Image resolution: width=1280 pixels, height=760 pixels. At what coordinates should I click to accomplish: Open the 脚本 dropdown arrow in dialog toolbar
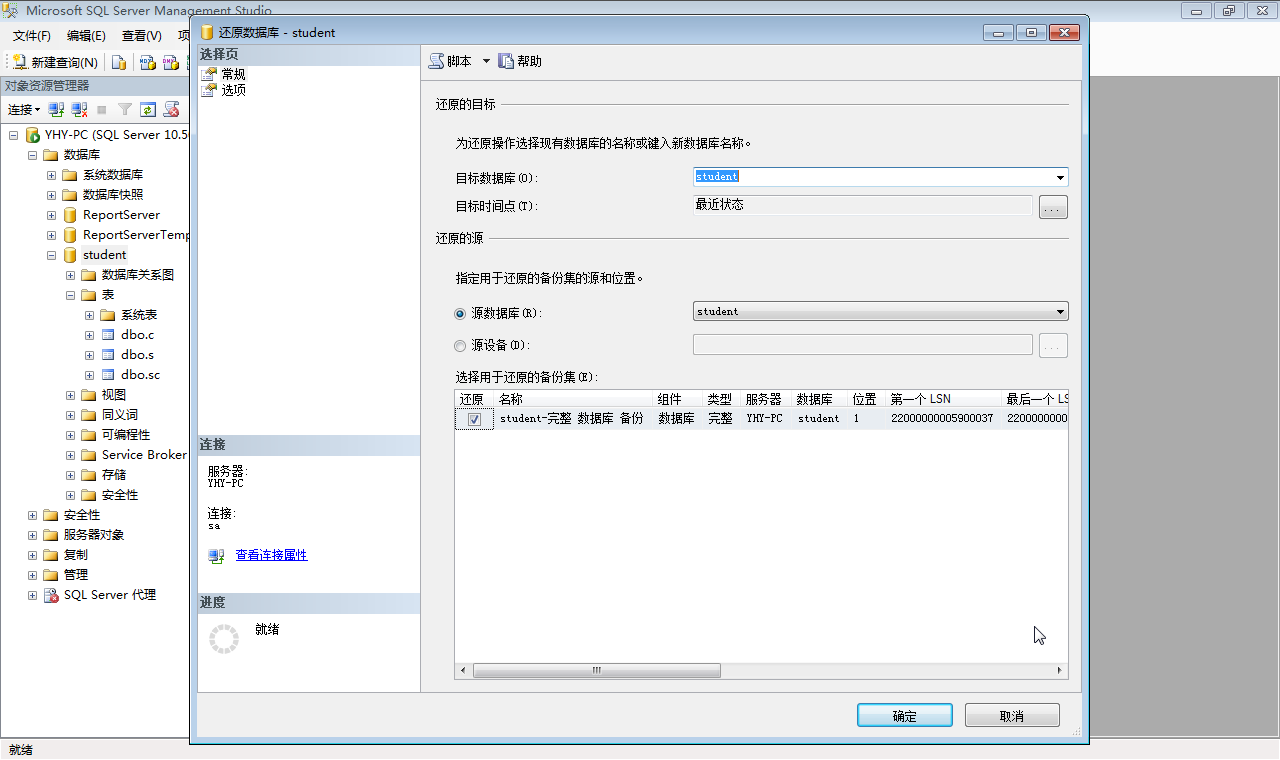point(486,61)
